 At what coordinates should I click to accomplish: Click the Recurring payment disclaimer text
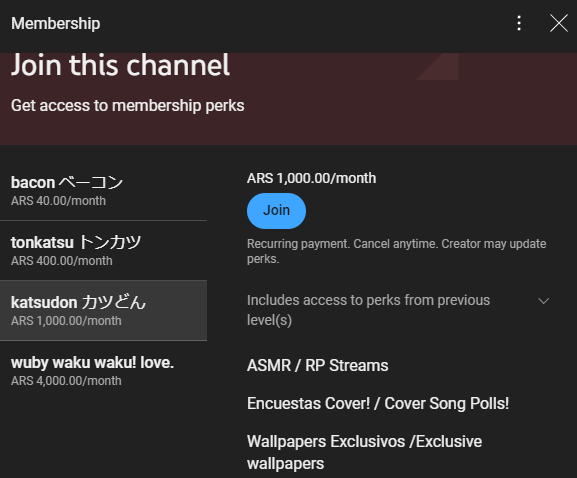pyautogui.click(x=397, y=251)
